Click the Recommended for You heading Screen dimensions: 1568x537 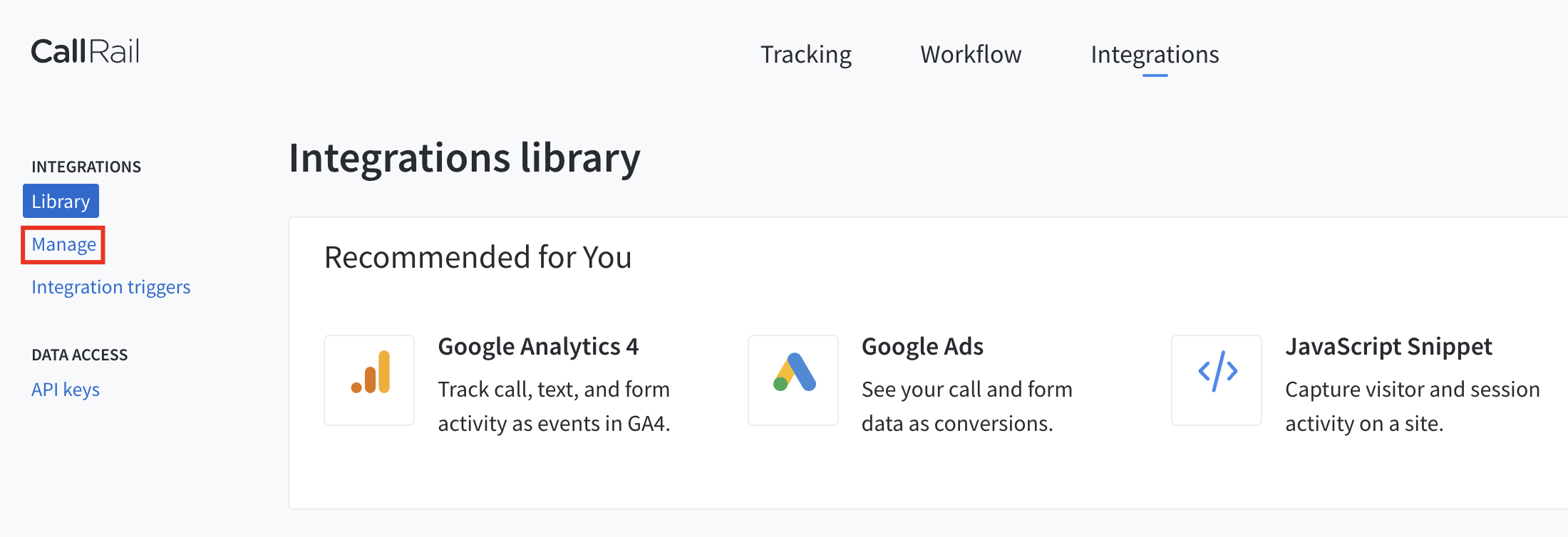click(478, 257)
